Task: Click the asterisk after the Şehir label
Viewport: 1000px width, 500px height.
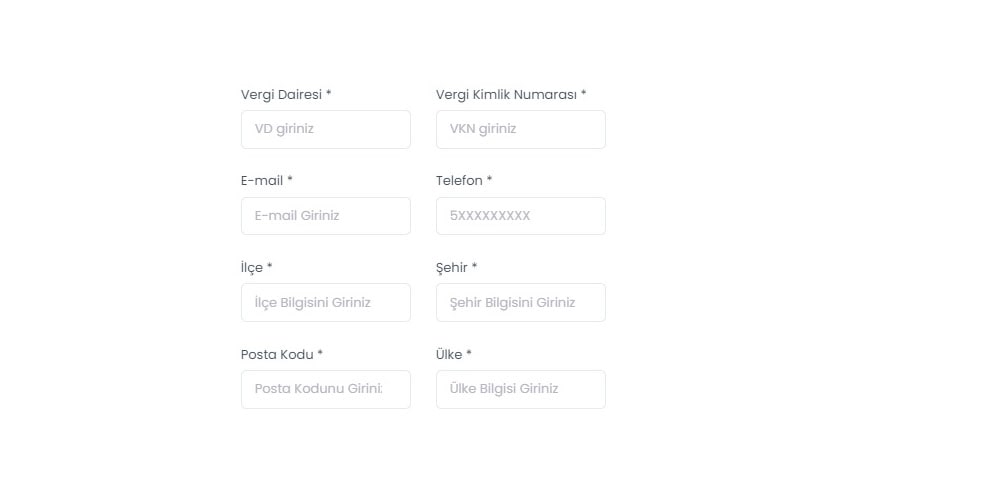Action: pyautogui.click(x=474, y=266)
